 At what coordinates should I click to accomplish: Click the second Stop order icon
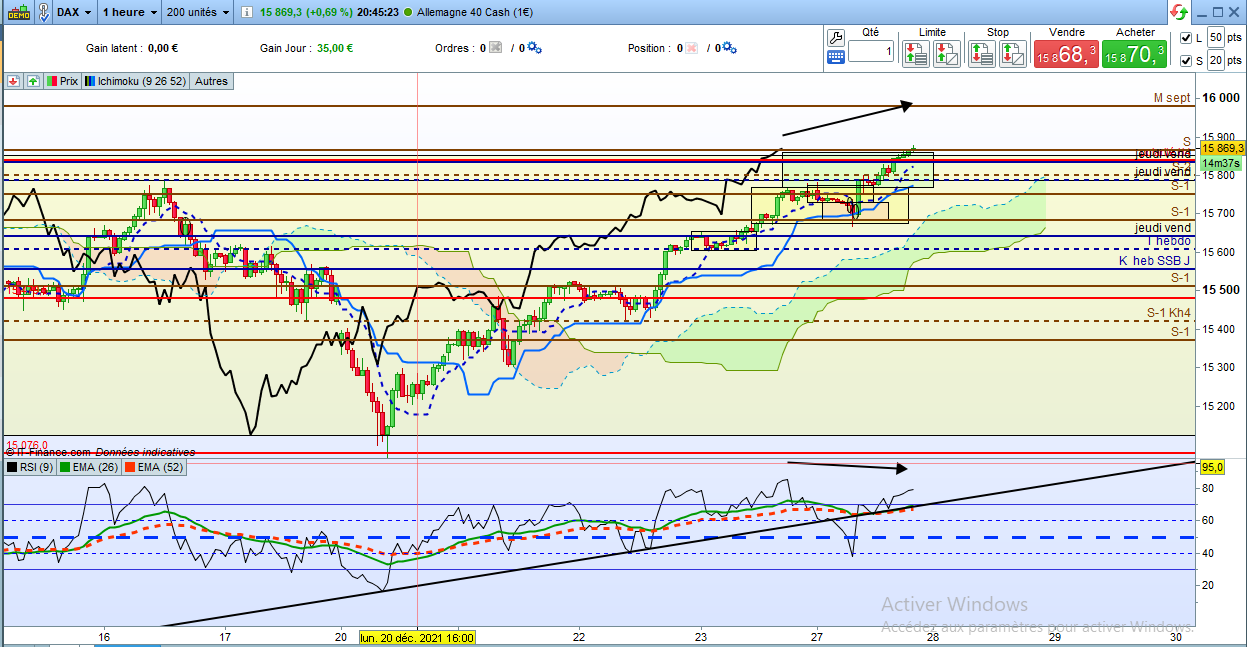coord(1012,54)
